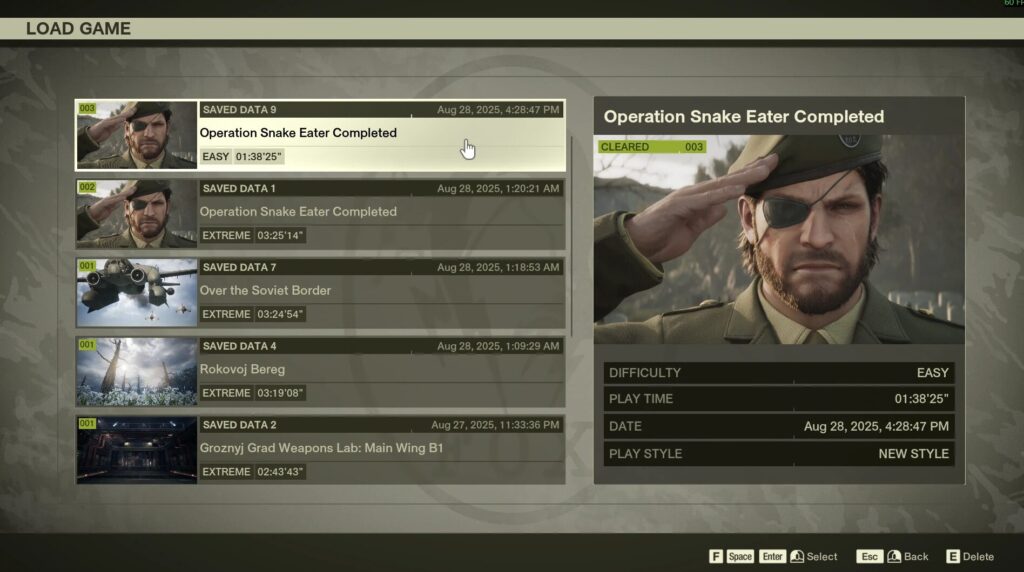Click the aircraft thumbnail of Saved Data 7

pyautogui.click(x=137, y=292)
